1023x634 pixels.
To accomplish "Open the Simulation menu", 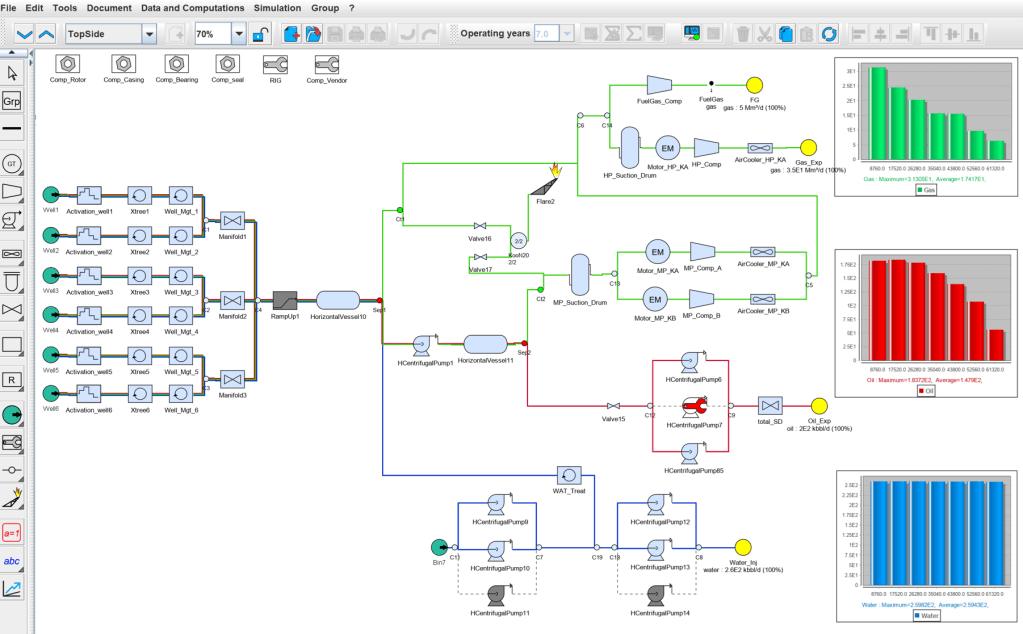I will pos(277,8).
